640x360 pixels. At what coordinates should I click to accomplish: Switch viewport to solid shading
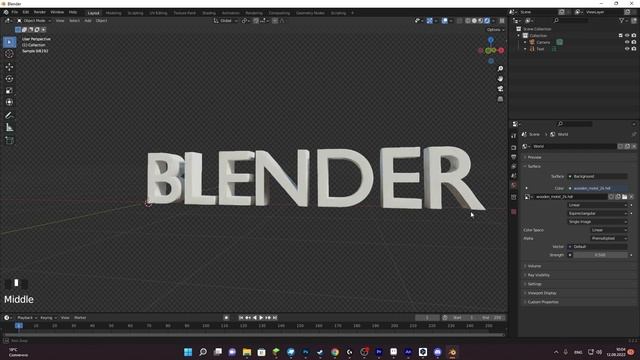pos(474,21)
